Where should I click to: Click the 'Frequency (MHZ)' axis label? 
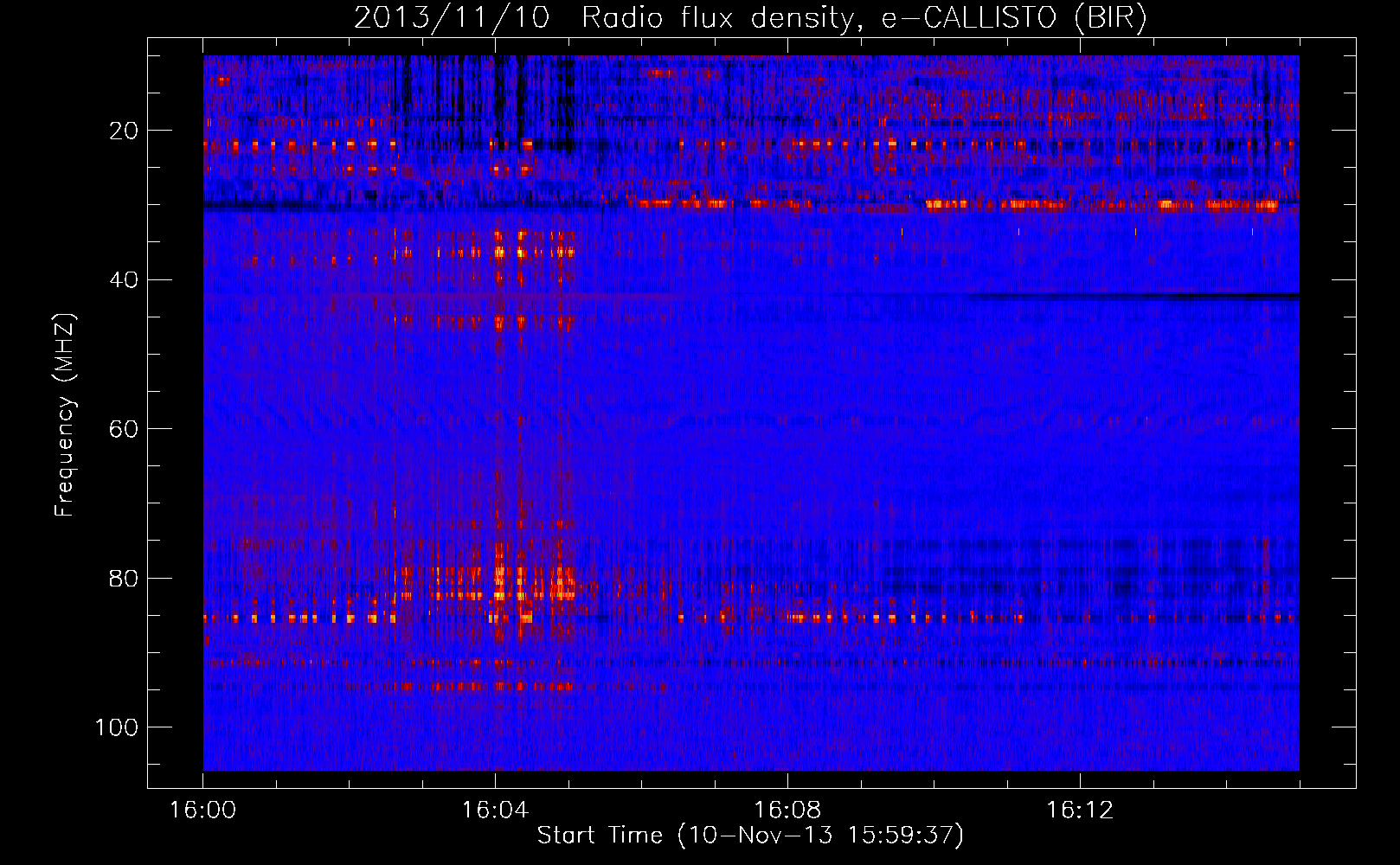65,413
